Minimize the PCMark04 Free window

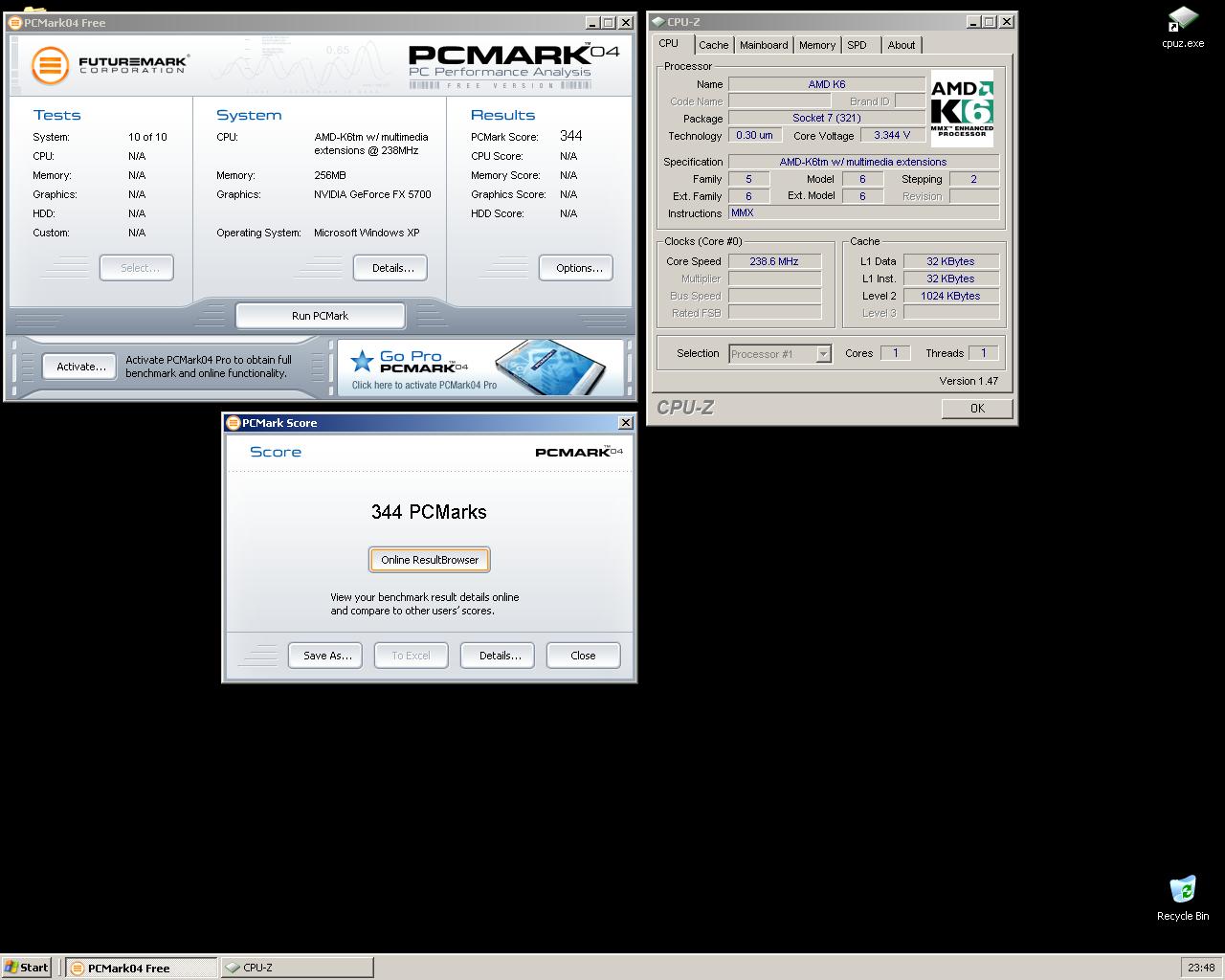pos(590,22)
